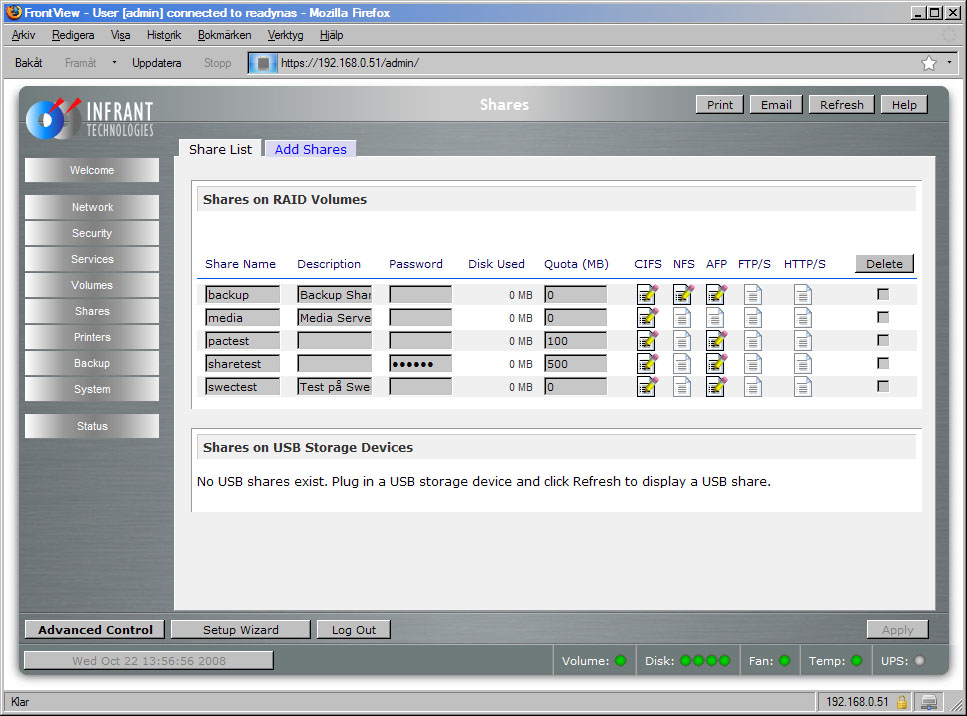The image size is (967, 716).
Task: Click the Log Out button
Action: [353, 630]
